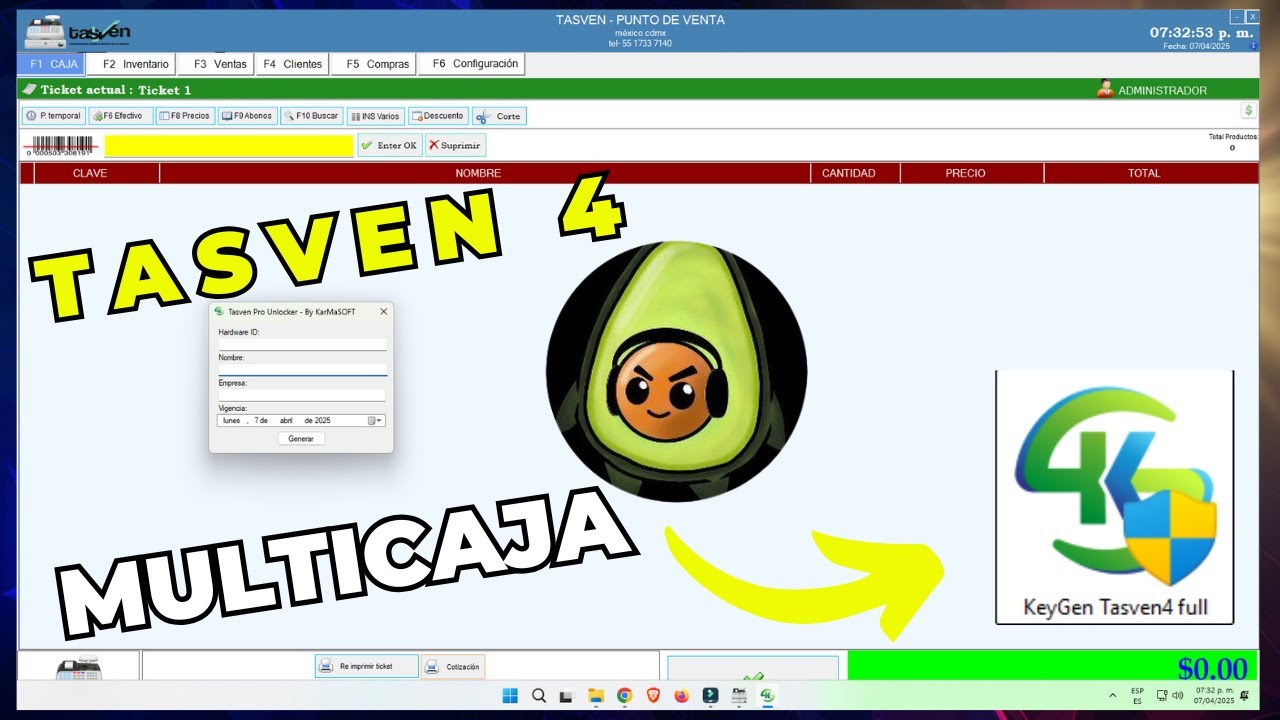
Task: Click the ADMINISTRADOR user icon
Action: tap(1105, 89)
